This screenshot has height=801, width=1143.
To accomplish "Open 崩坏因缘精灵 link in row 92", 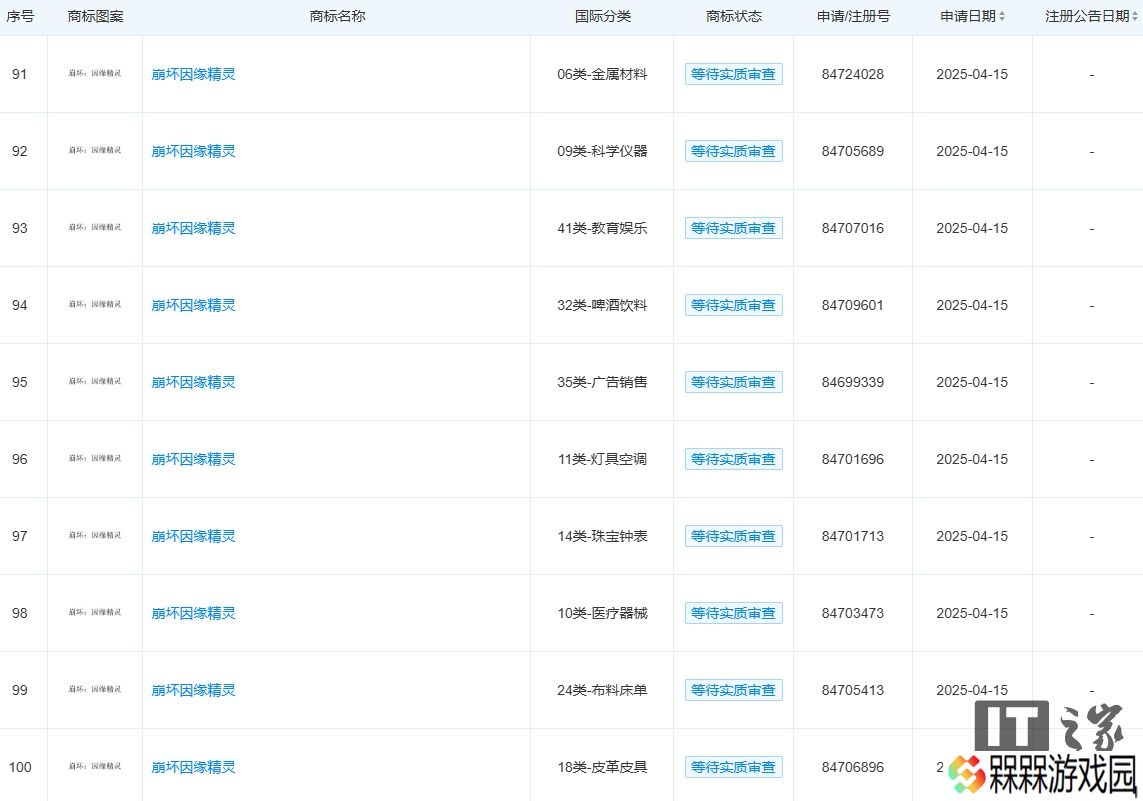I will [193, 151].
